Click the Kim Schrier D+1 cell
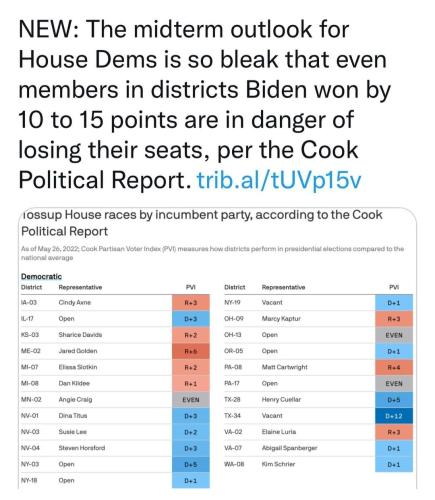The height and width of the screenshot is (500, 435). tap(394, 464)
